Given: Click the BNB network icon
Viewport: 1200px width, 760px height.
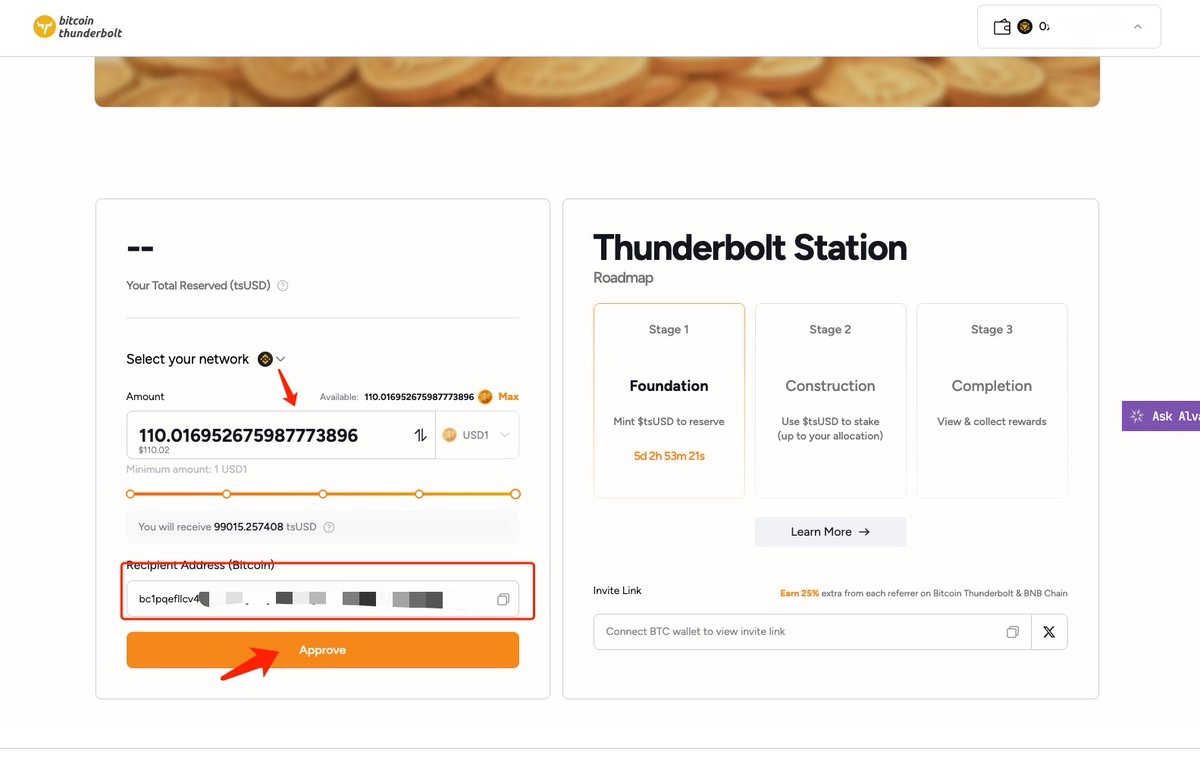Looking at the screenshot, I should 265,359.
